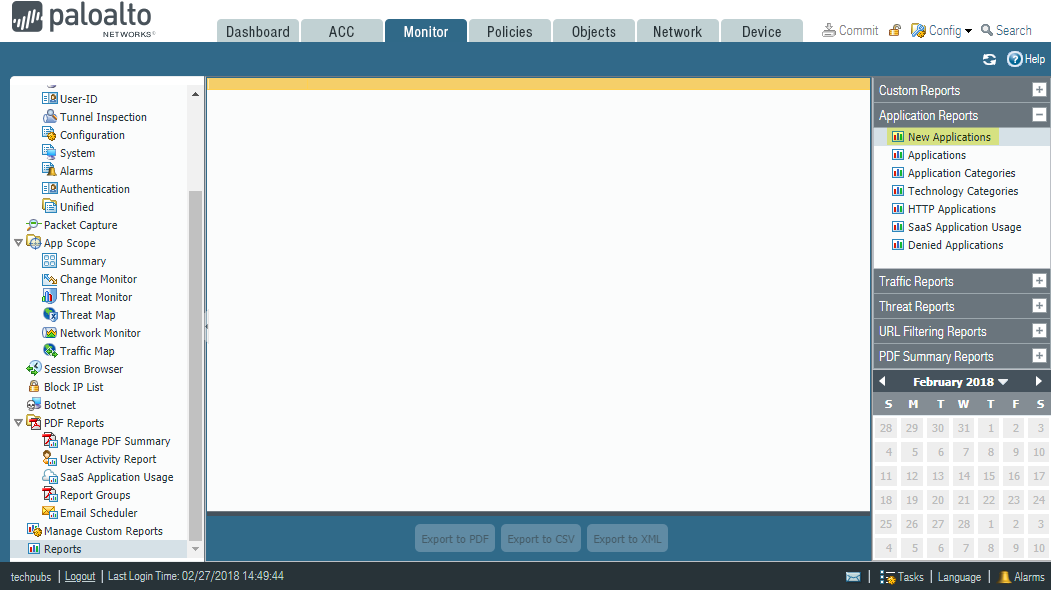
Task: Open the Packet Capture icon
Action: tap(34, 225)
